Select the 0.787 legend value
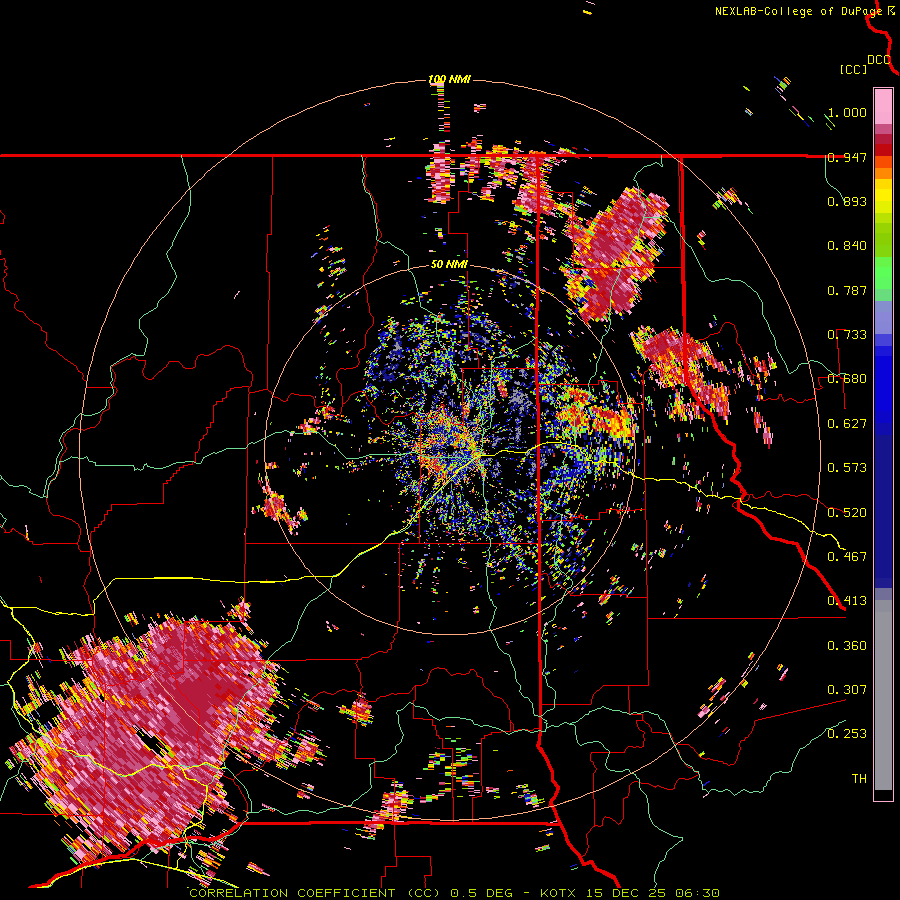Image resolution: width=900 pixels, height=900 pixels. [x=847, y=290]
